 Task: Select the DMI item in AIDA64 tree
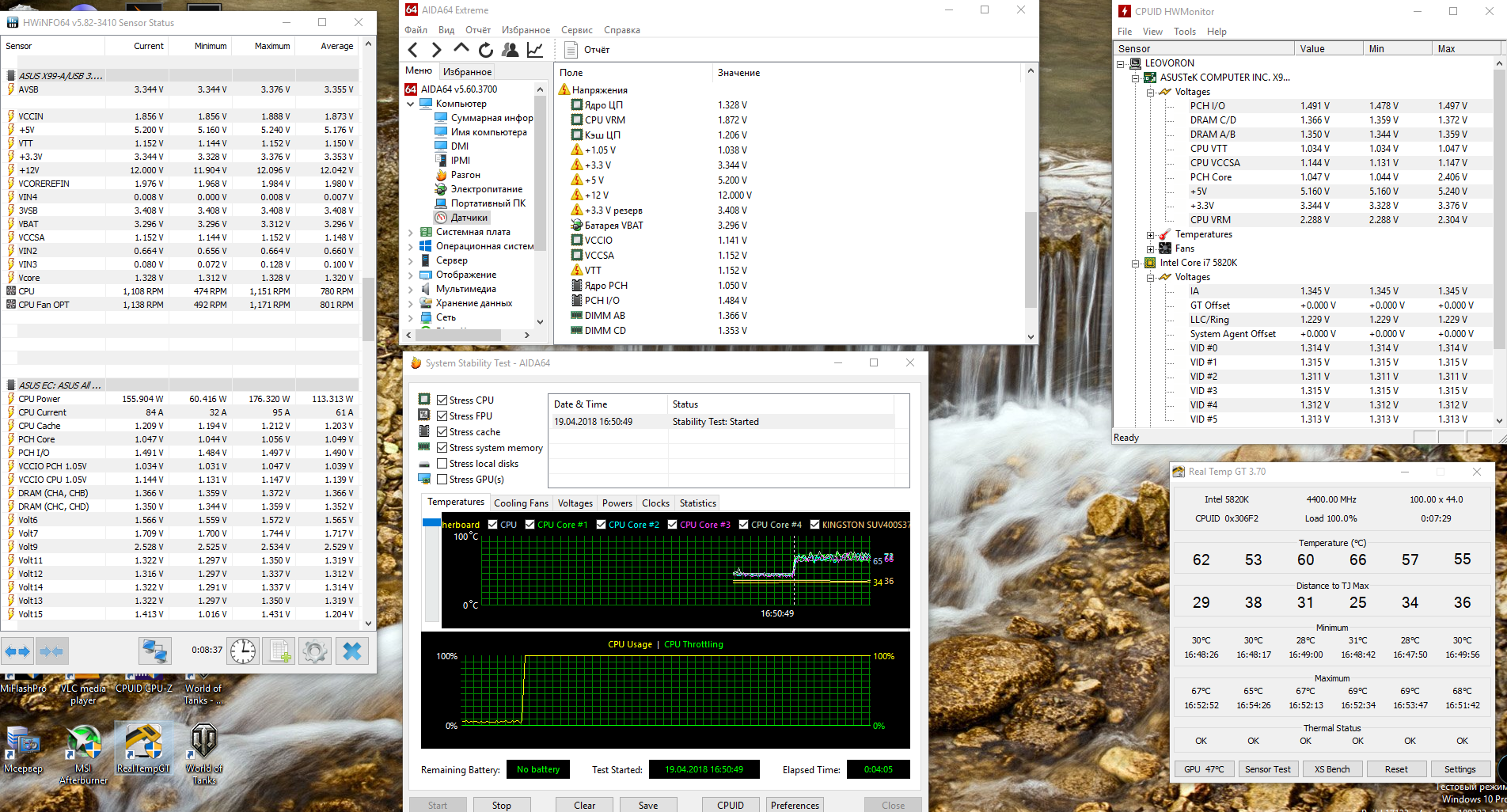[459, 146]
